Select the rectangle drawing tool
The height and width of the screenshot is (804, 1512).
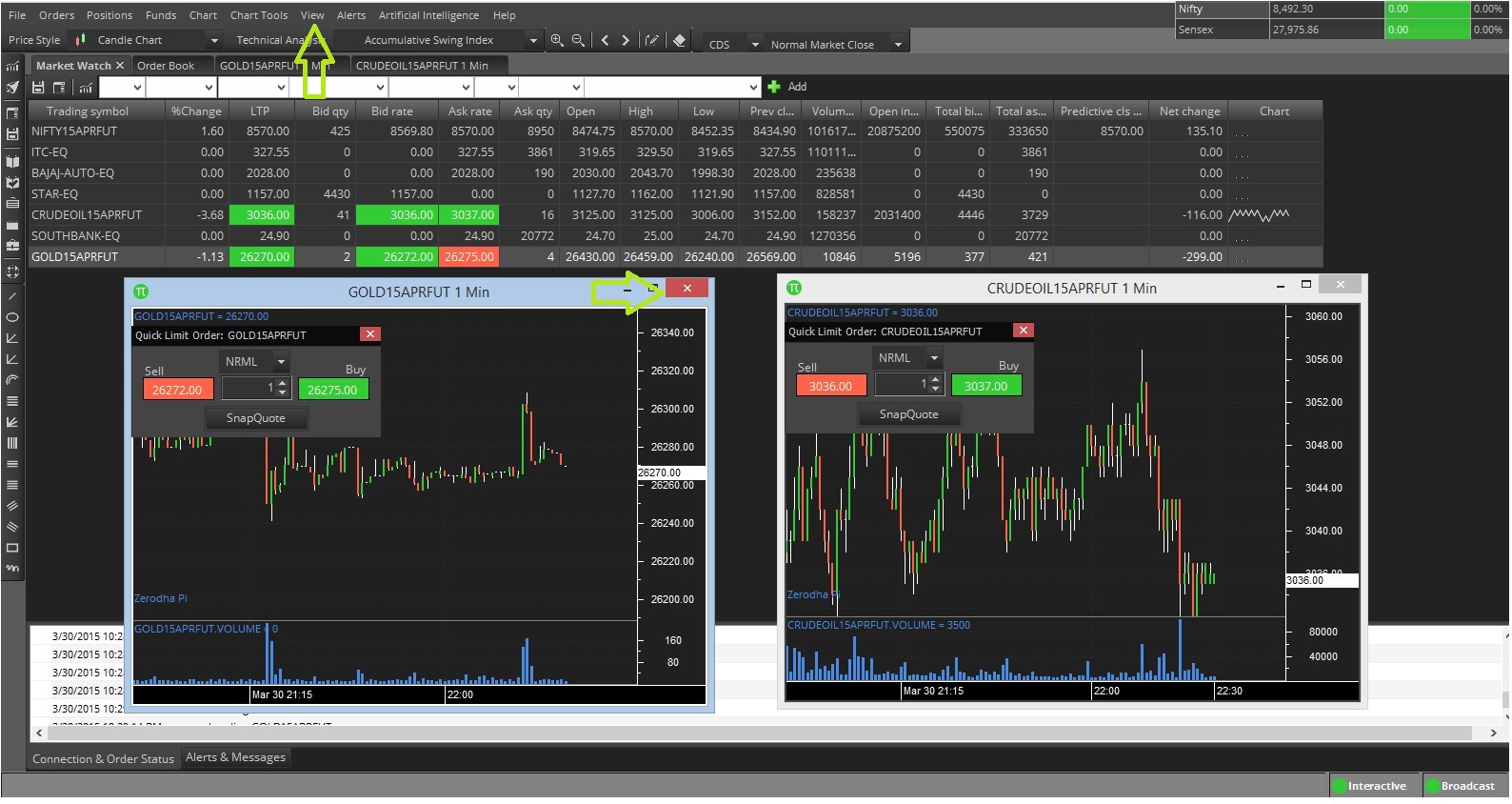pyautogui.click(x=12, y=548)
